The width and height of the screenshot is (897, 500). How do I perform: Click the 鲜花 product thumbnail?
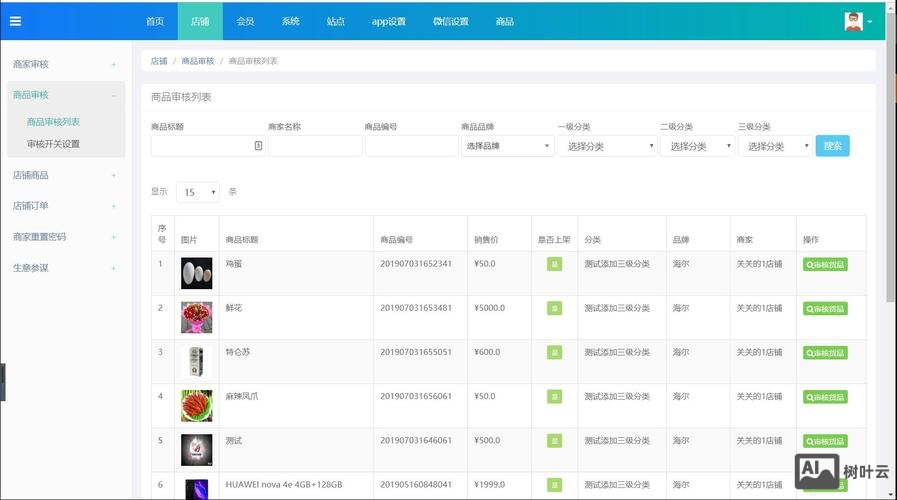coord(196,318)
